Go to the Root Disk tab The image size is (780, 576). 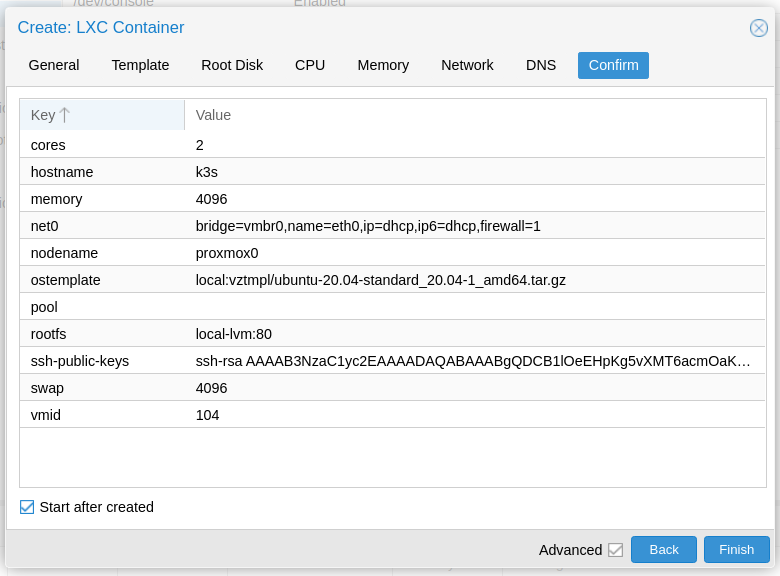click(x=232, y=65)
